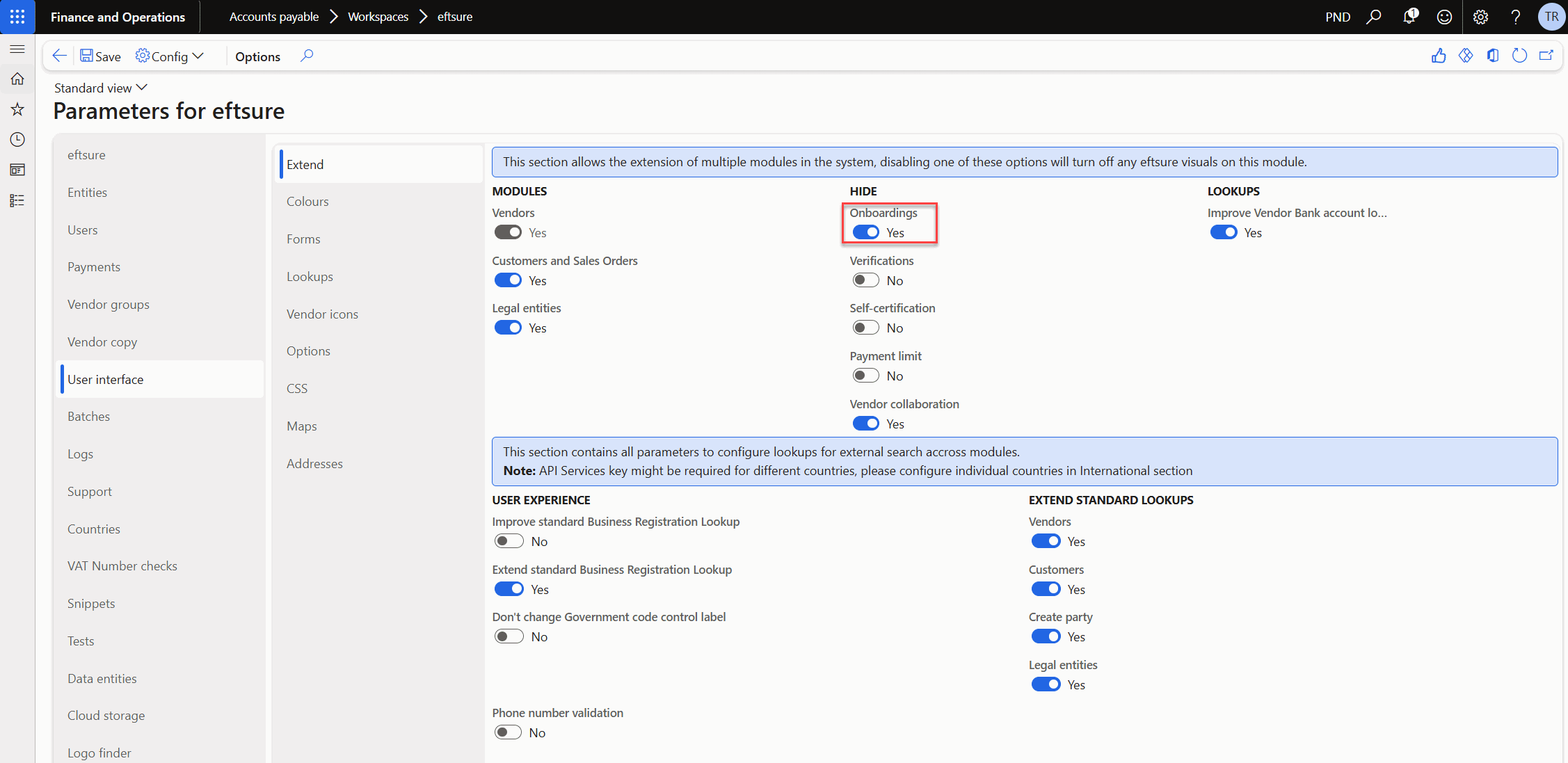Open Modules list icon in sidebar

17,200
